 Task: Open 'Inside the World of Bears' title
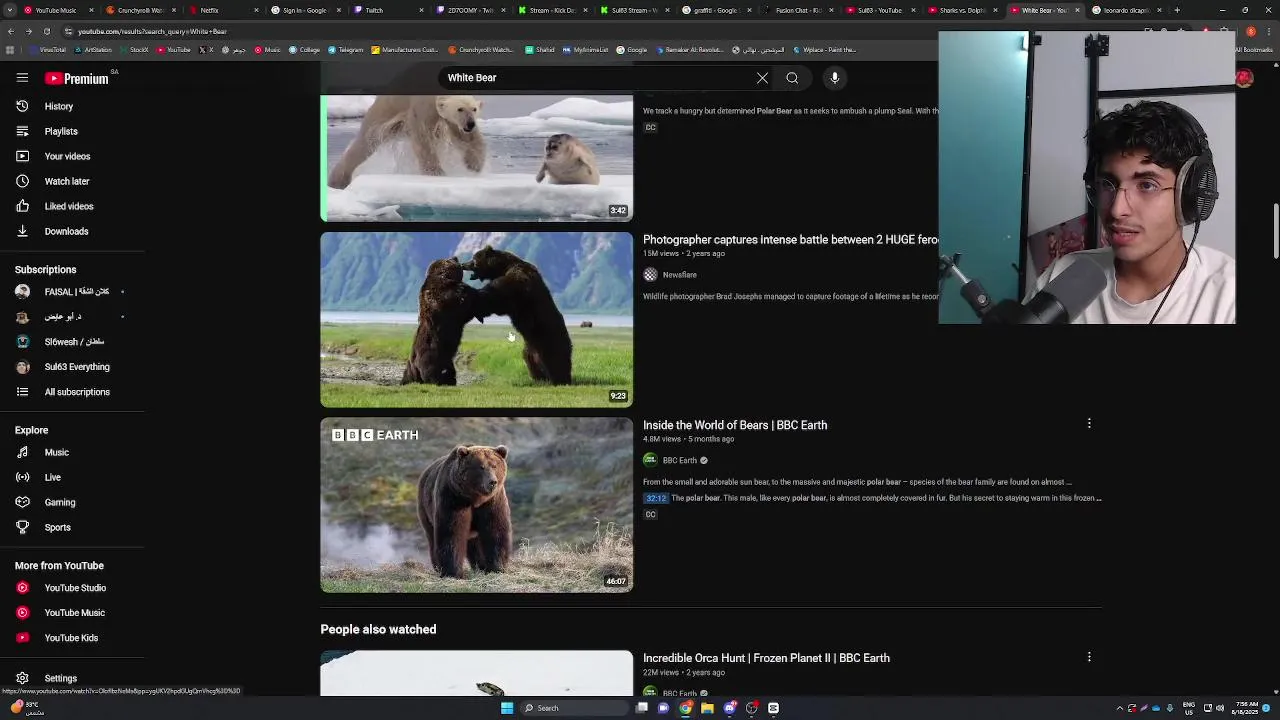click(x=735, y=425)
